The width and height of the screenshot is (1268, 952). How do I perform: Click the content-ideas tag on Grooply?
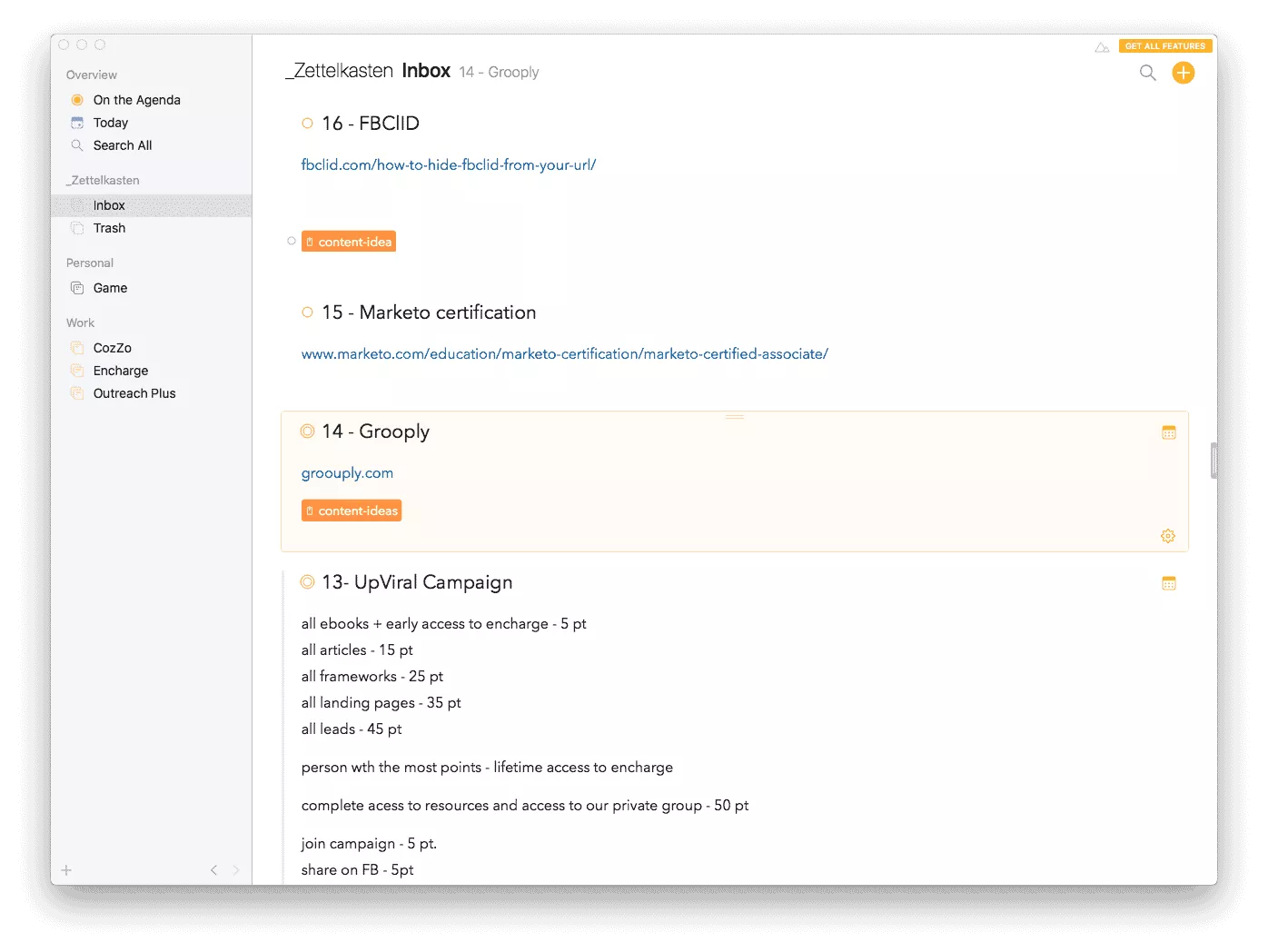pyautogui.click(x=352, y=511)
